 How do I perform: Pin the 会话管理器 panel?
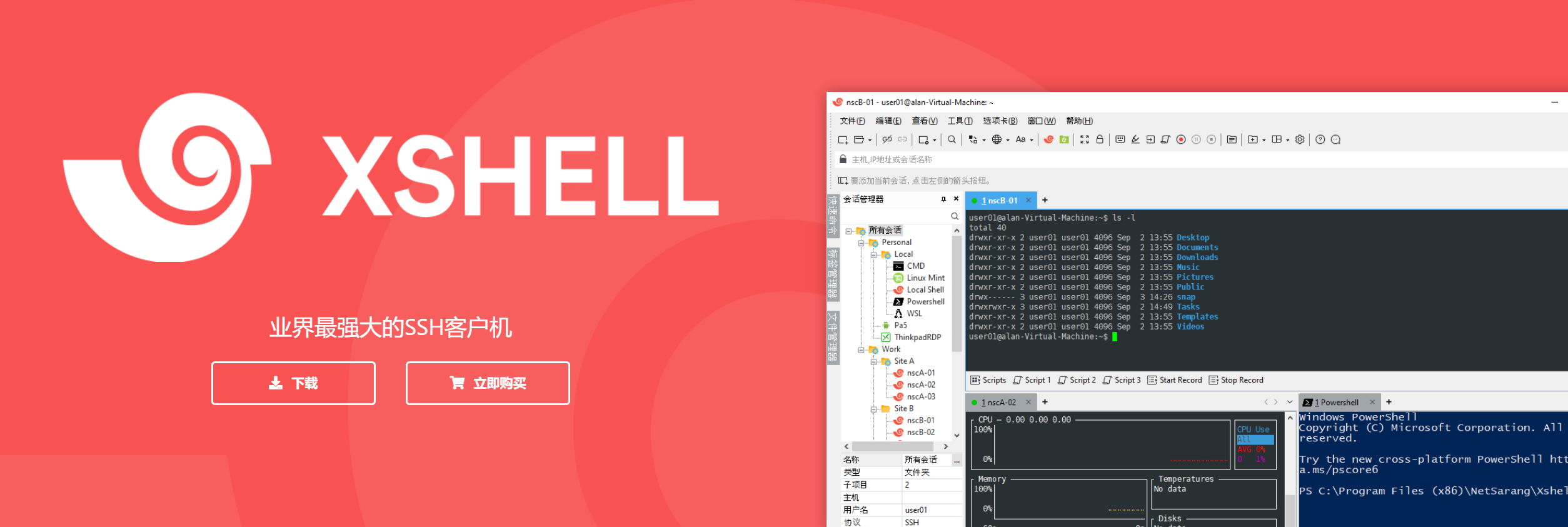coord(943,199)
